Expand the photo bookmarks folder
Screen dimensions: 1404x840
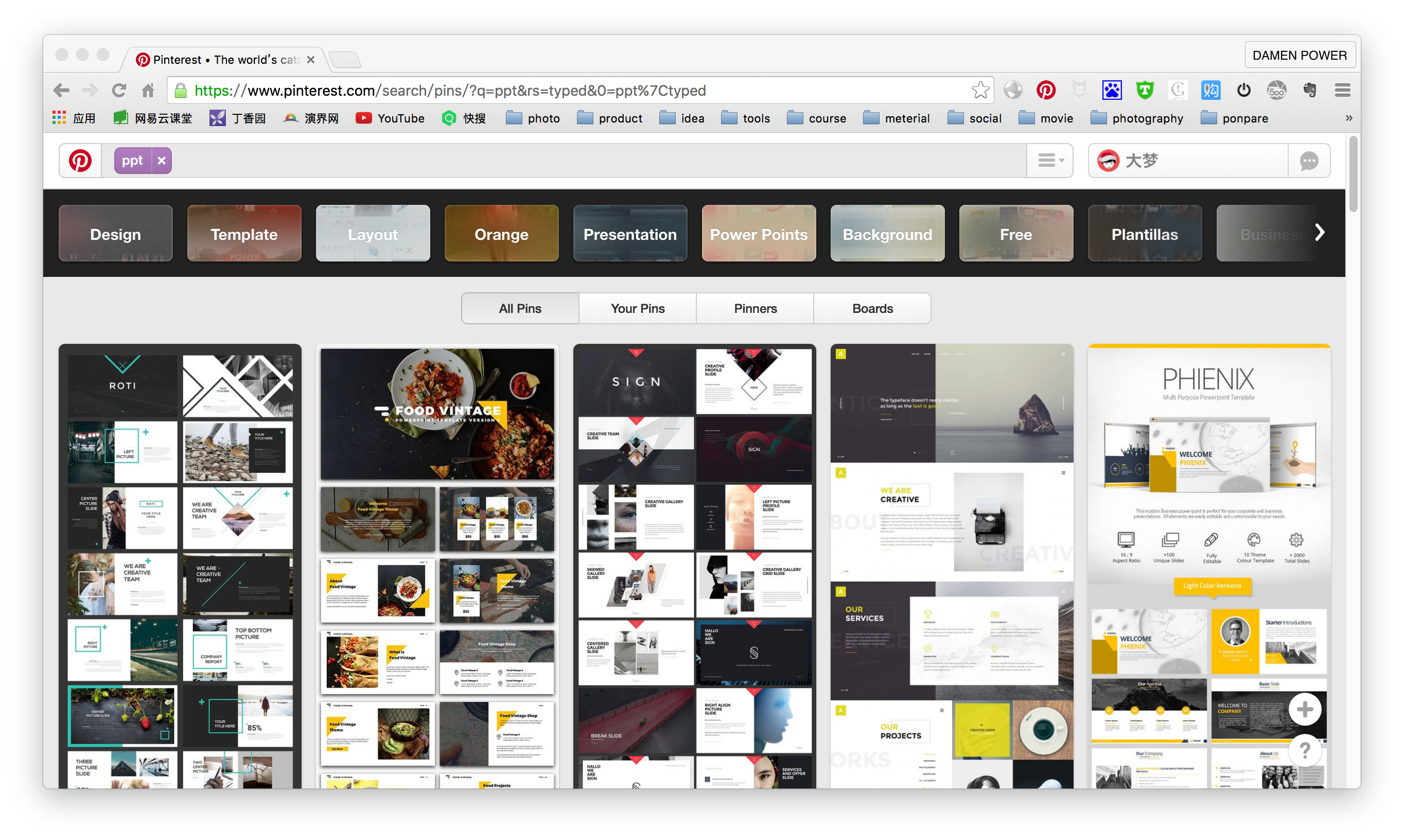pyautogui.click(x=533, y=118)
